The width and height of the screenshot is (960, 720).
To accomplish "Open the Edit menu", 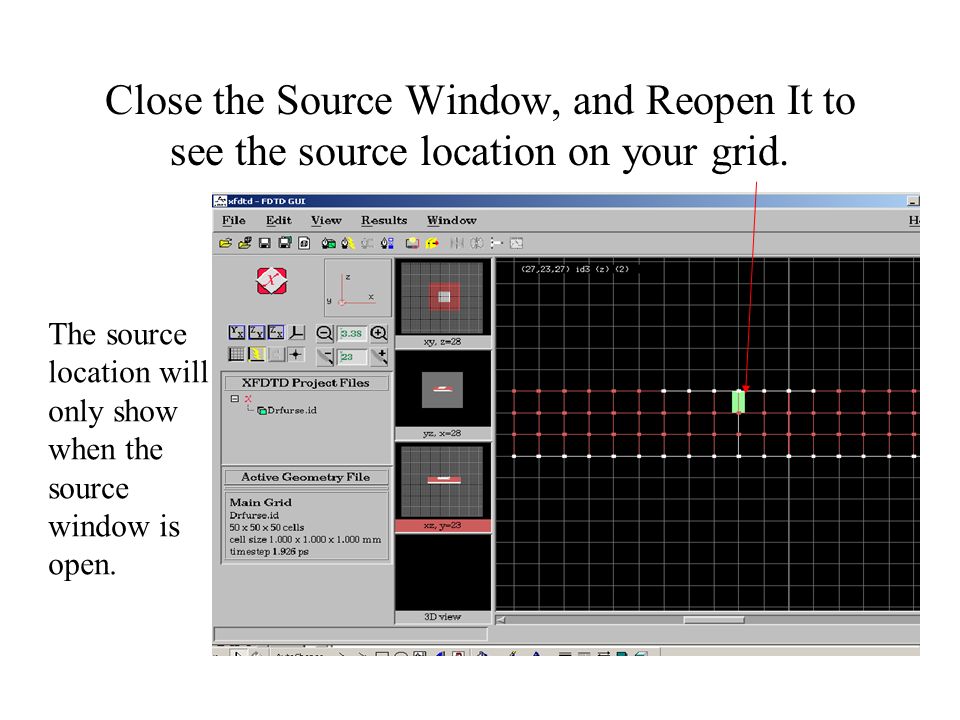I will [x=279, y=220].
